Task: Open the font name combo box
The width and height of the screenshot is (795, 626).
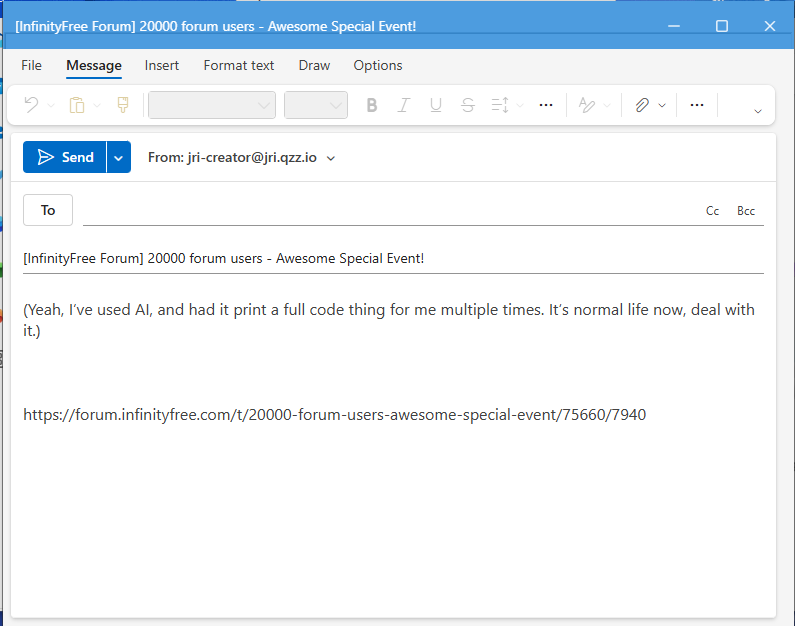Action: tap(212, 105)
